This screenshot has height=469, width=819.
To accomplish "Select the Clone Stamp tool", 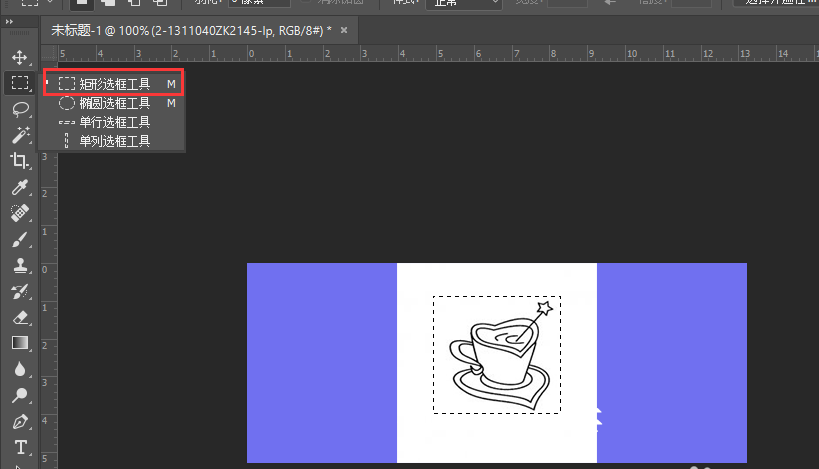I will [x=19, y=265].
